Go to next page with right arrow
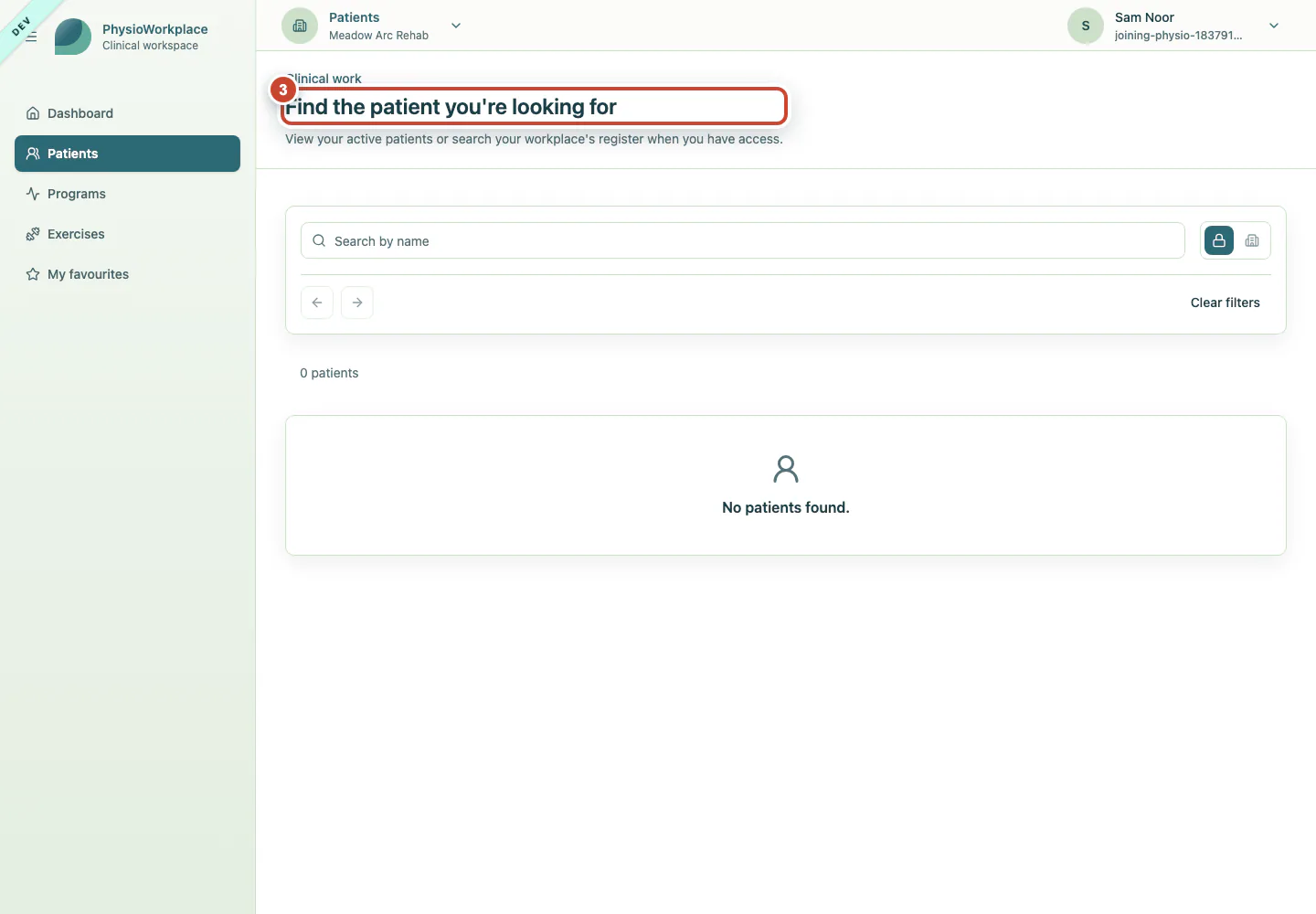This screenshot has height=914, width=1316. point(357,303)
